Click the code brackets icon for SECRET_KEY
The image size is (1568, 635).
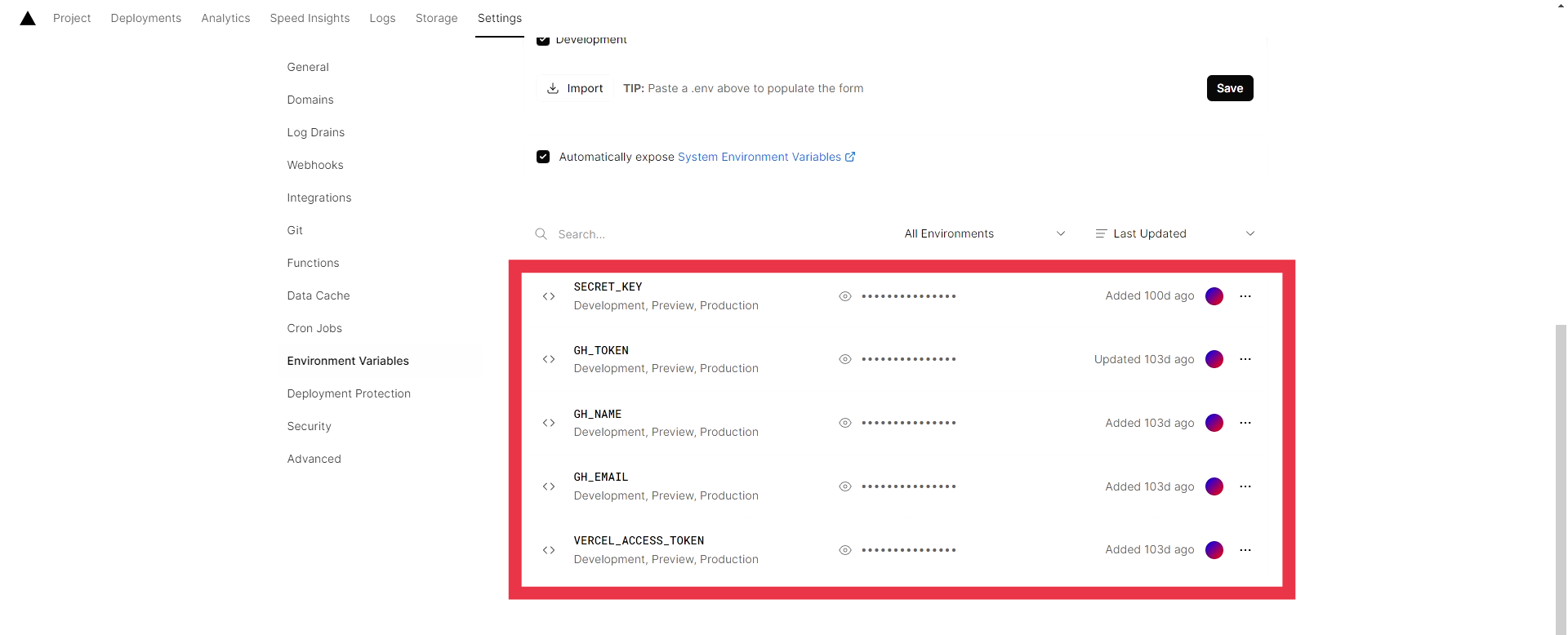point(549,296)
